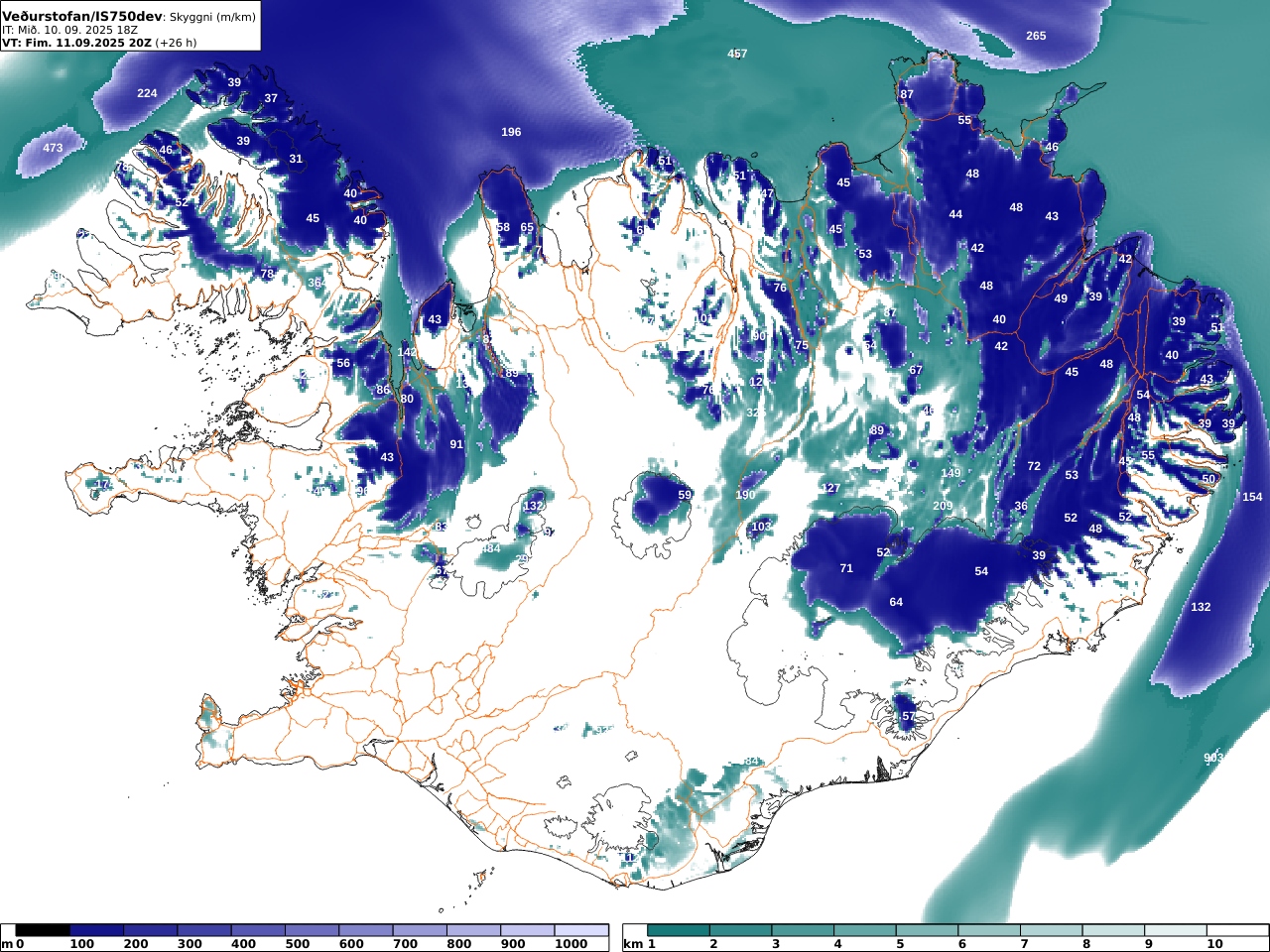Click the visibility value 57 near south coast
This screenshot has width=1270, height=952.
908,716
